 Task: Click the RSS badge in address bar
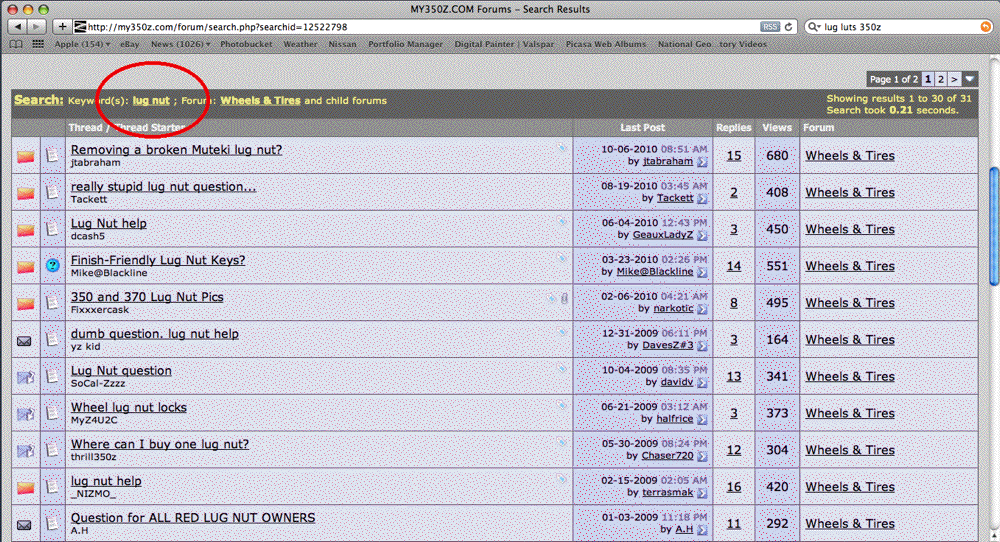770,26
